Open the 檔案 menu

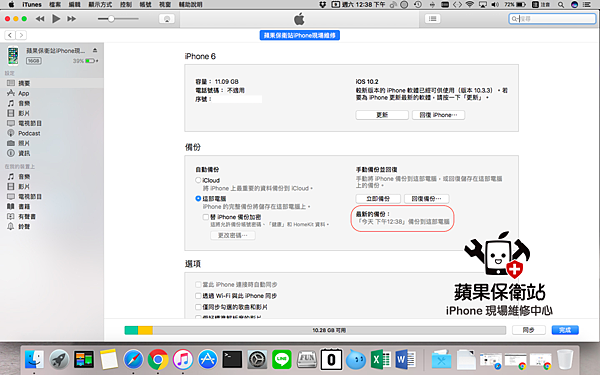click(x=55, y=5)
